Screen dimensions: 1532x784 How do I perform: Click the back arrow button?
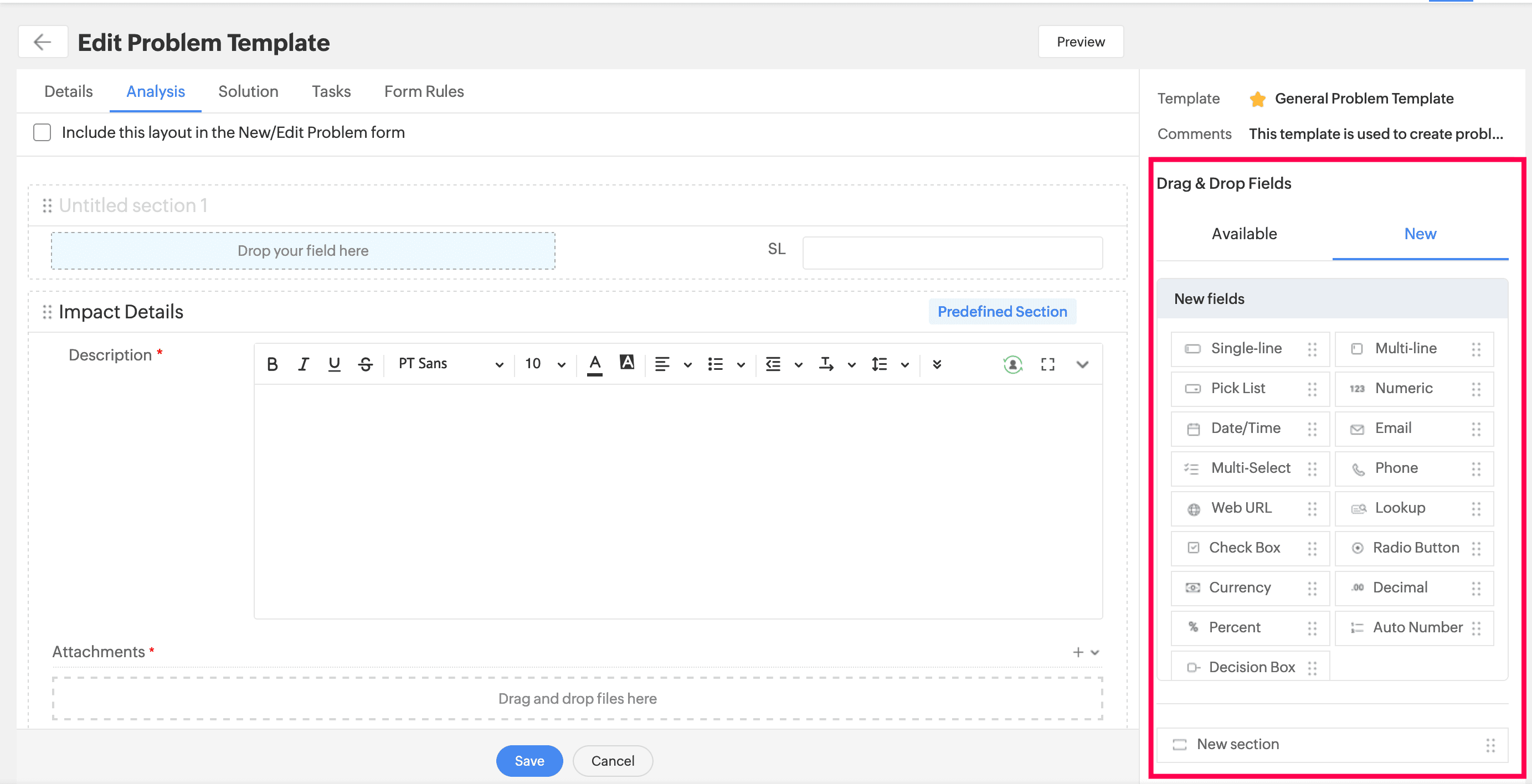point(42,42)
